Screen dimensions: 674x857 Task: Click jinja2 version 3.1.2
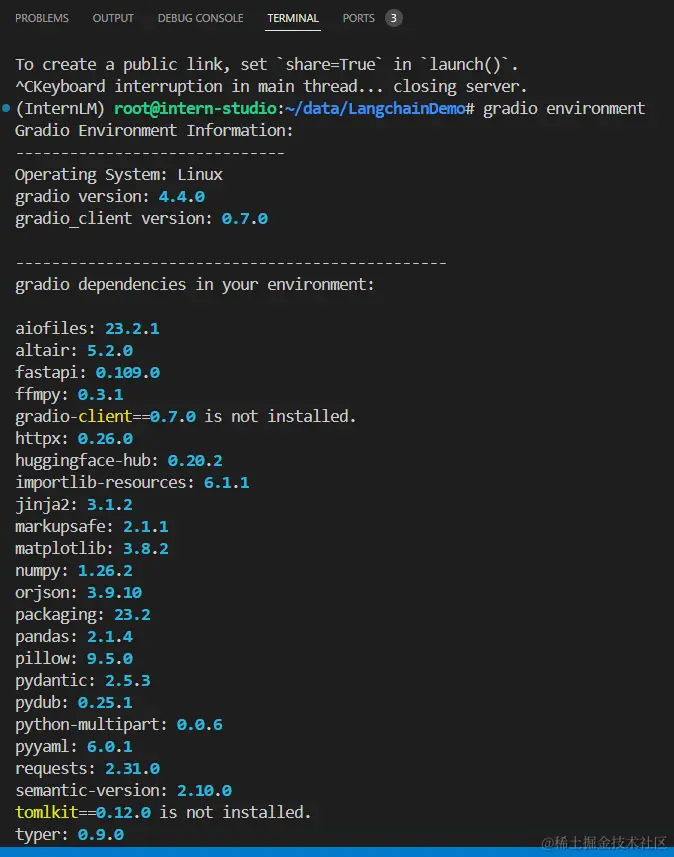click(110, 504)
